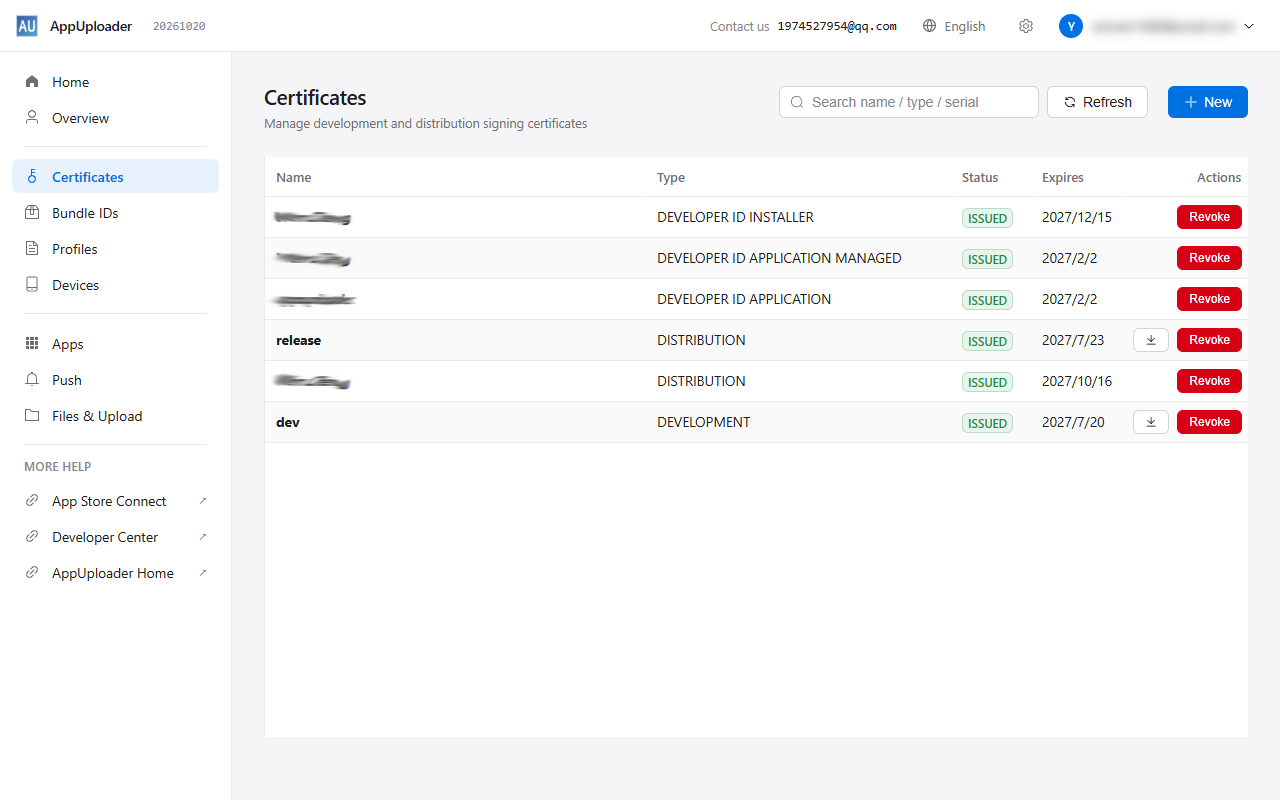Click the AppUploader AU logo icon
Screen dimensions: 1280x800
(x=27, y=26)
